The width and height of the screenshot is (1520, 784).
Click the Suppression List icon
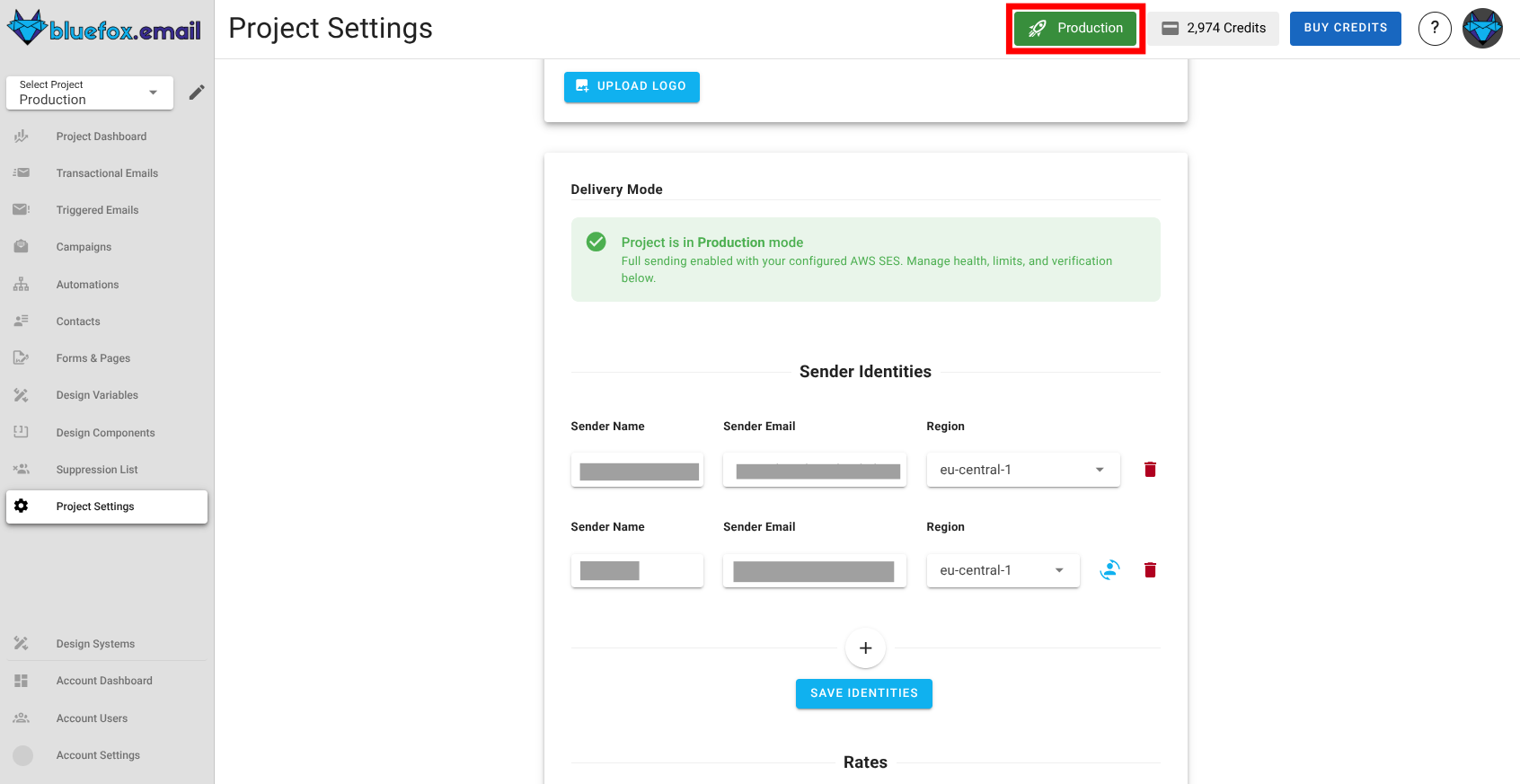(x=22, y=469)
